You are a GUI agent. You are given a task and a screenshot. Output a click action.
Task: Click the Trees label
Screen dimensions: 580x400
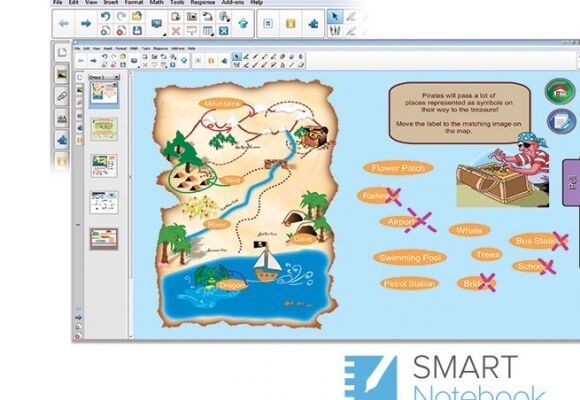[487, 254]
